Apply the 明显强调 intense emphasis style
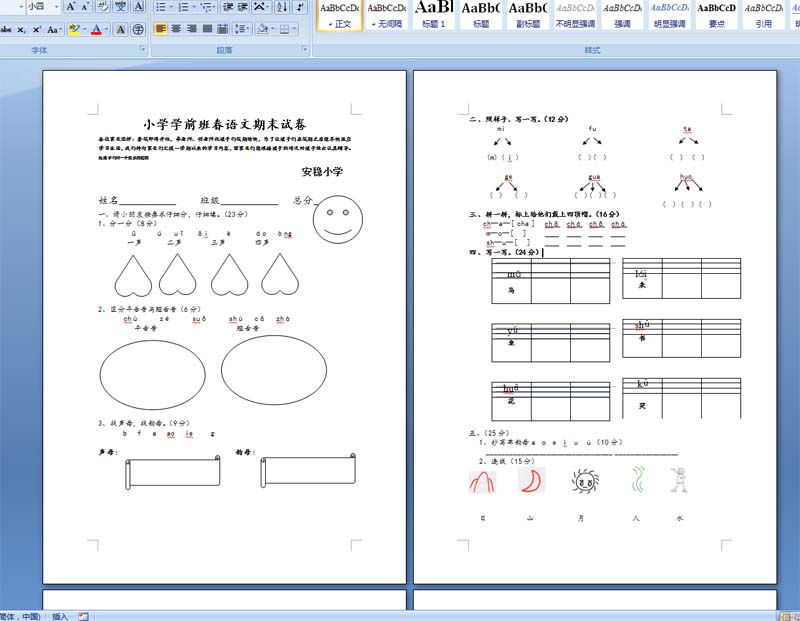 tap(669, 15)
